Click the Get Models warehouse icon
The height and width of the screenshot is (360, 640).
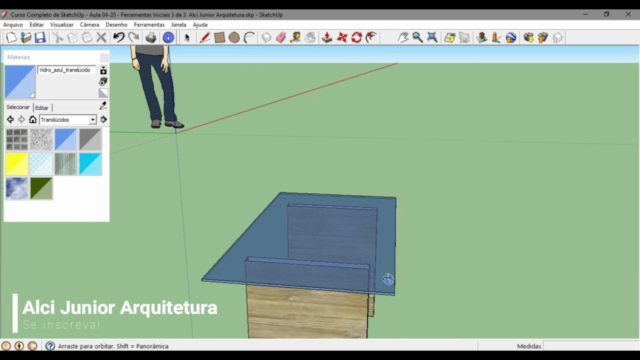[x=528, y=38]
